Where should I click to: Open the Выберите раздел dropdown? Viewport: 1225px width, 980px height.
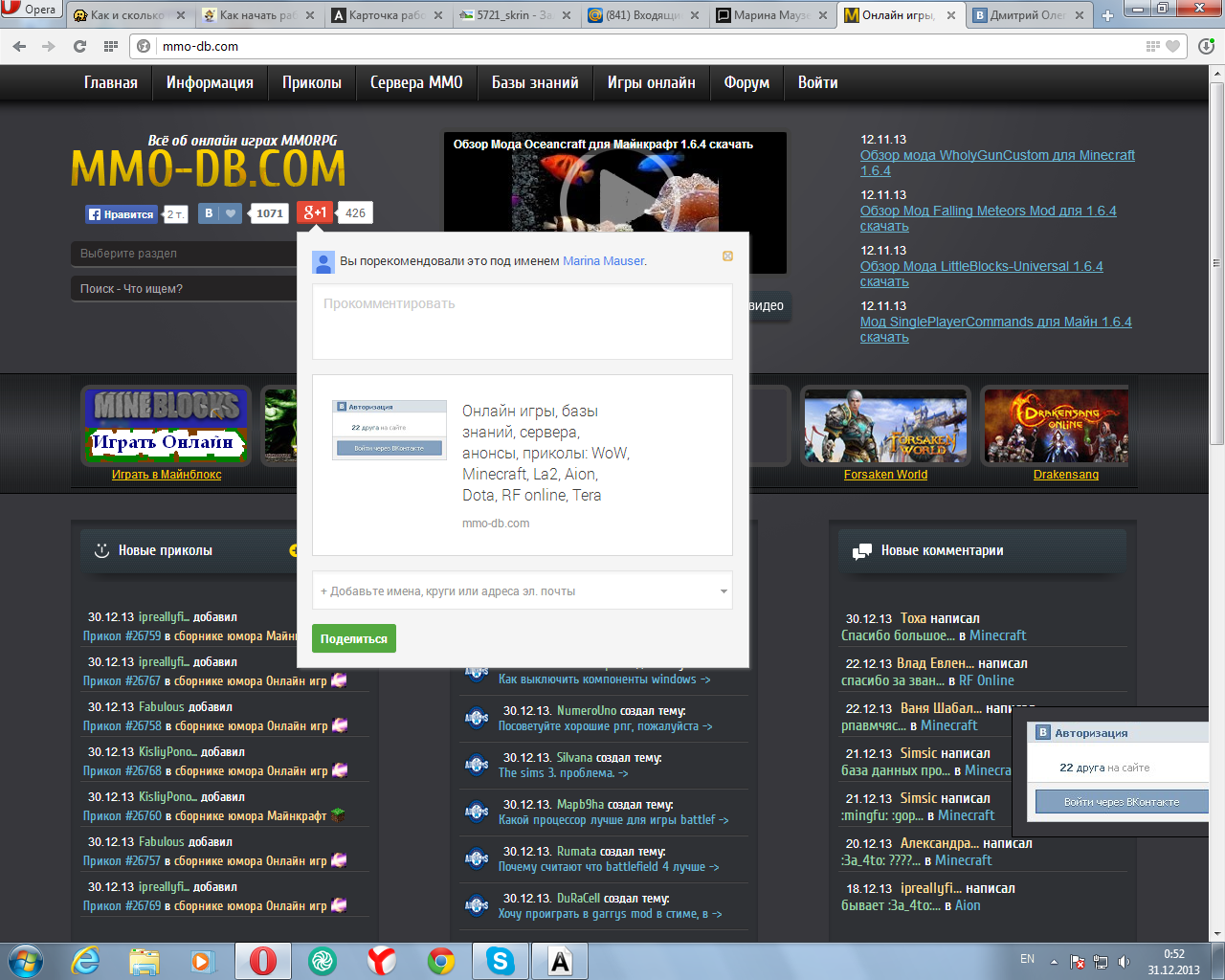[184, 254]
